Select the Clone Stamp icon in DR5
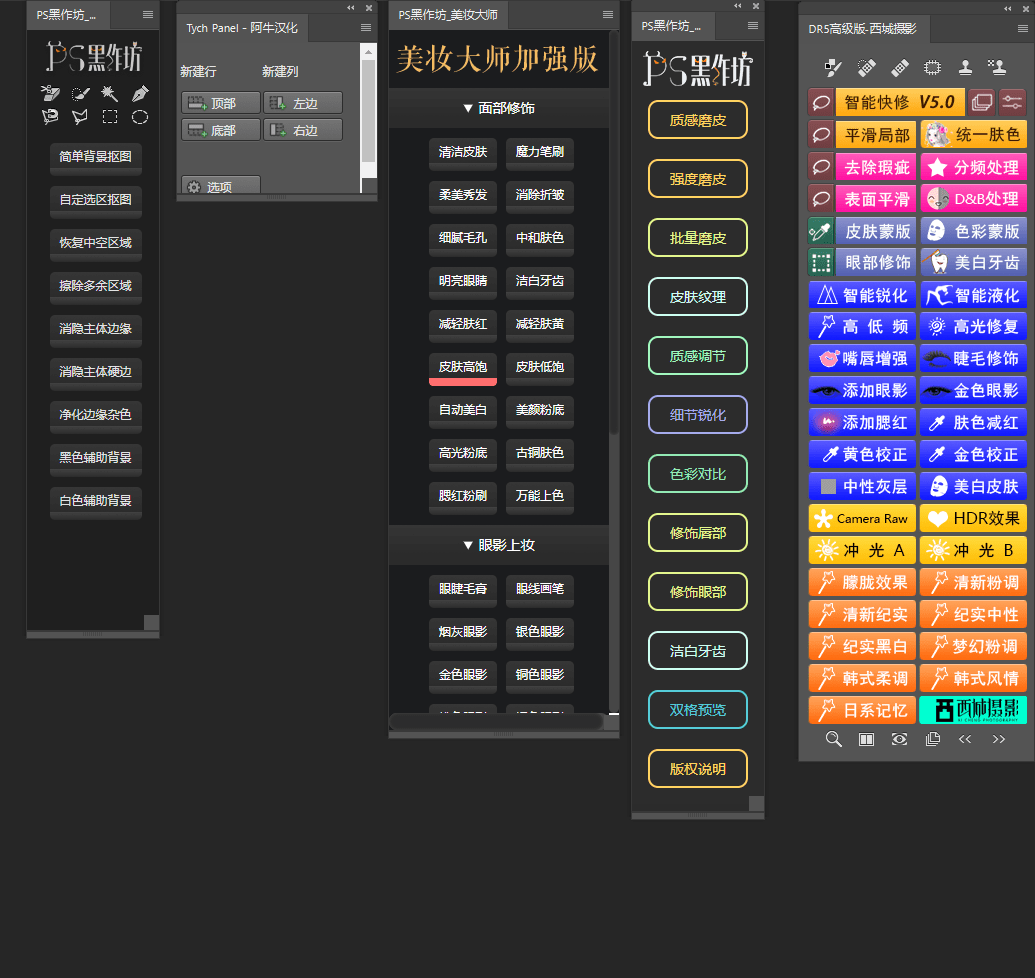Image resolution: width=1035 pixels, height=978 pixels. (965, 68)
